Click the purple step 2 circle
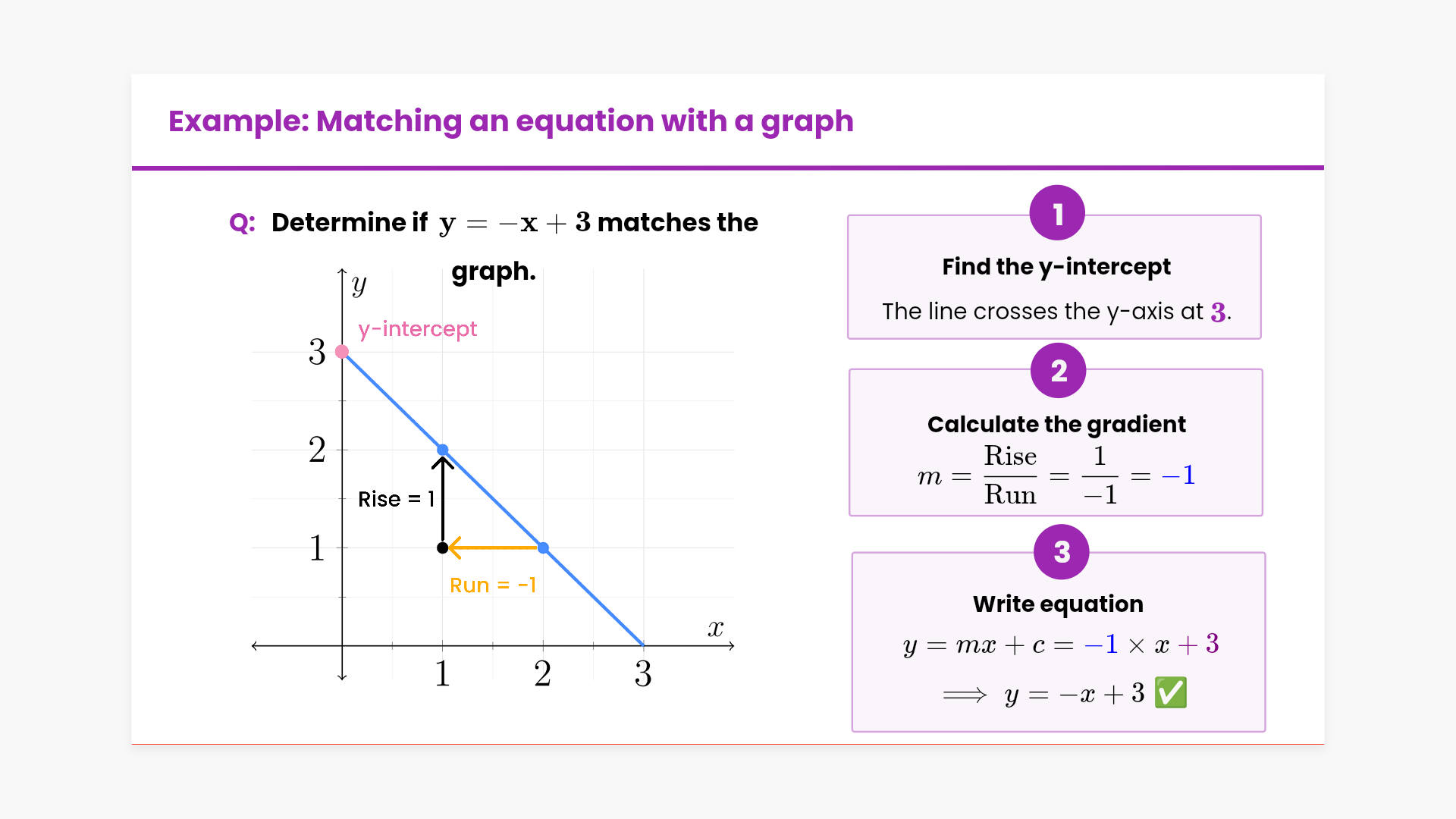This screenshot has height=819, width=1456. [1059, 370]
